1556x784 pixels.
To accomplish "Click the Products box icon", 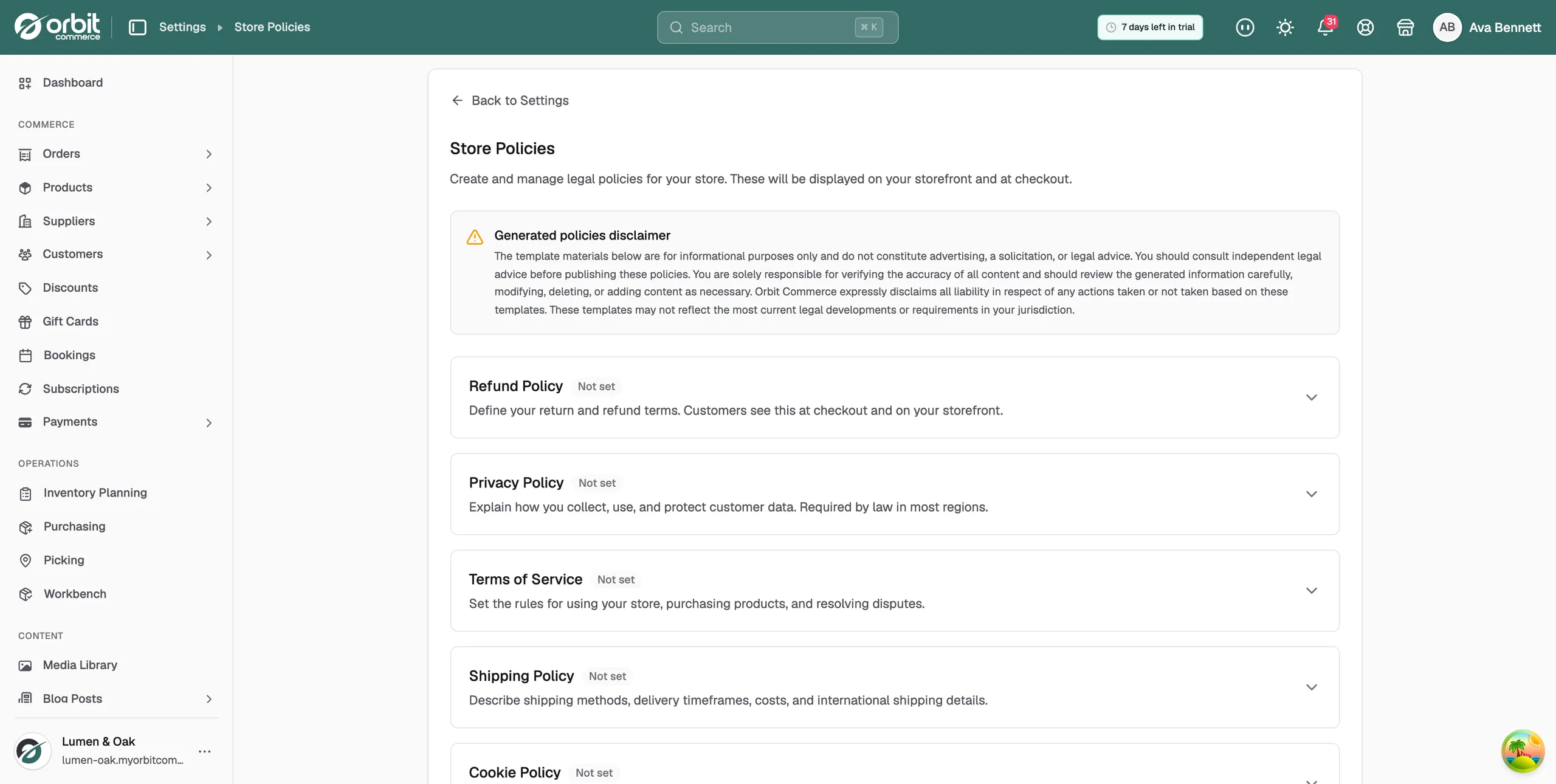I will pos(25,188).
